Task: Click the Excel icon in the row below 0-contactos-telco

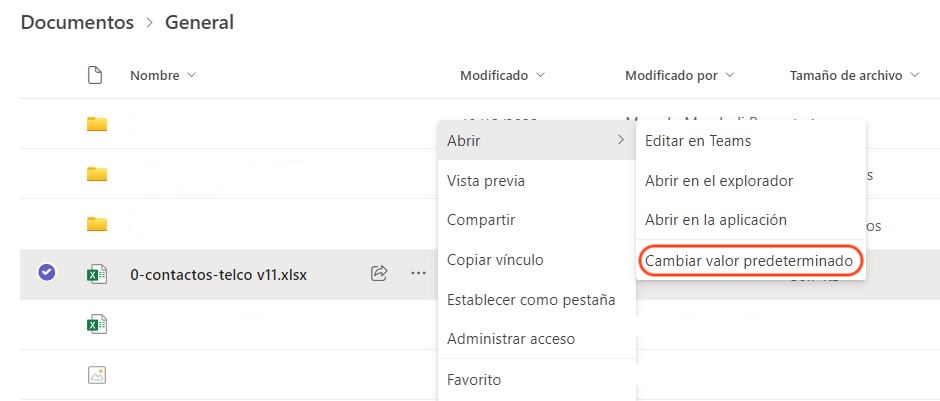Action: pyautogui.click(x=97, y=324)
